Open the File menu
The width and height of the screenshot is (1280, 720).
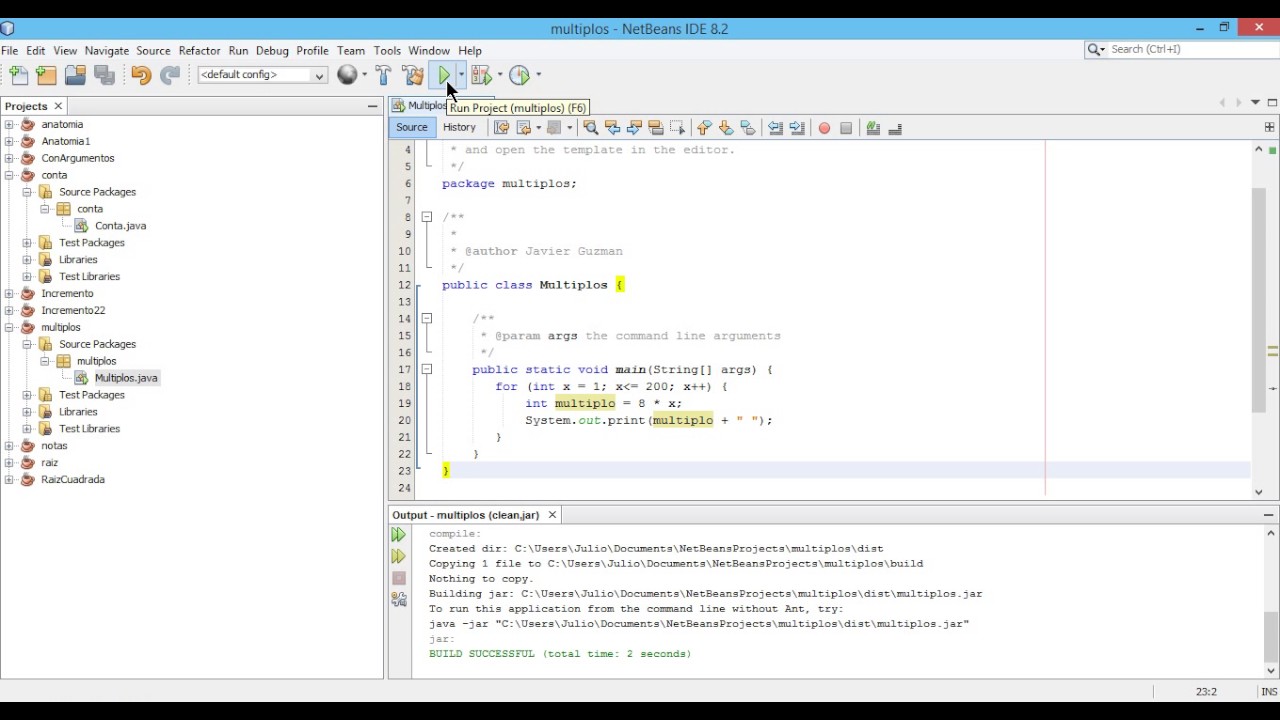coord(9,51)
